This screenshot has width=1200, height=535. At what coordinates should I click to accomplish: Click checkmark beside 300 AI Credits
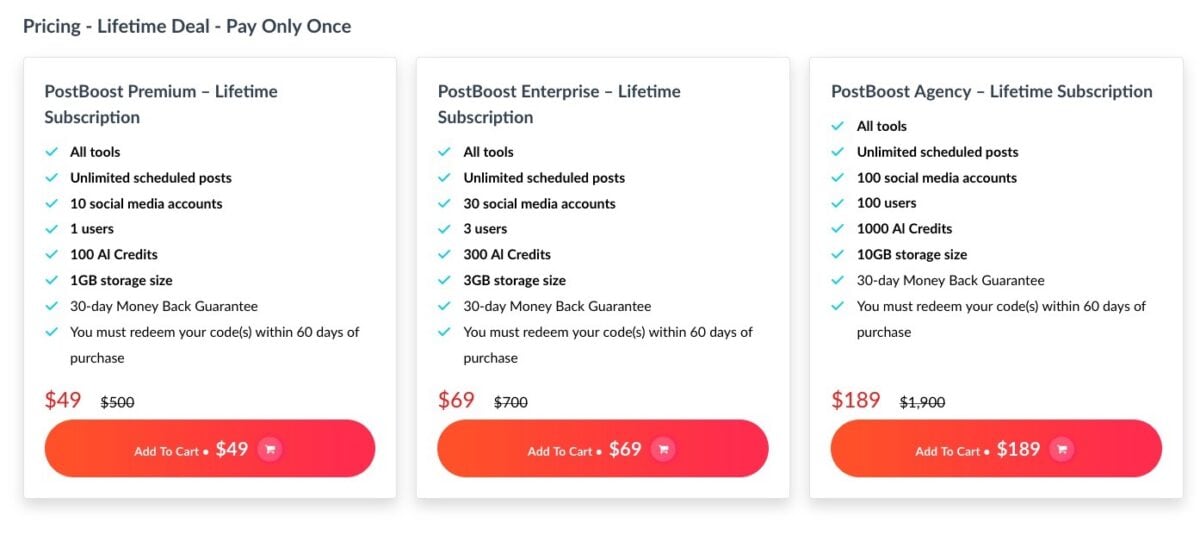click(x=445, y=255)
